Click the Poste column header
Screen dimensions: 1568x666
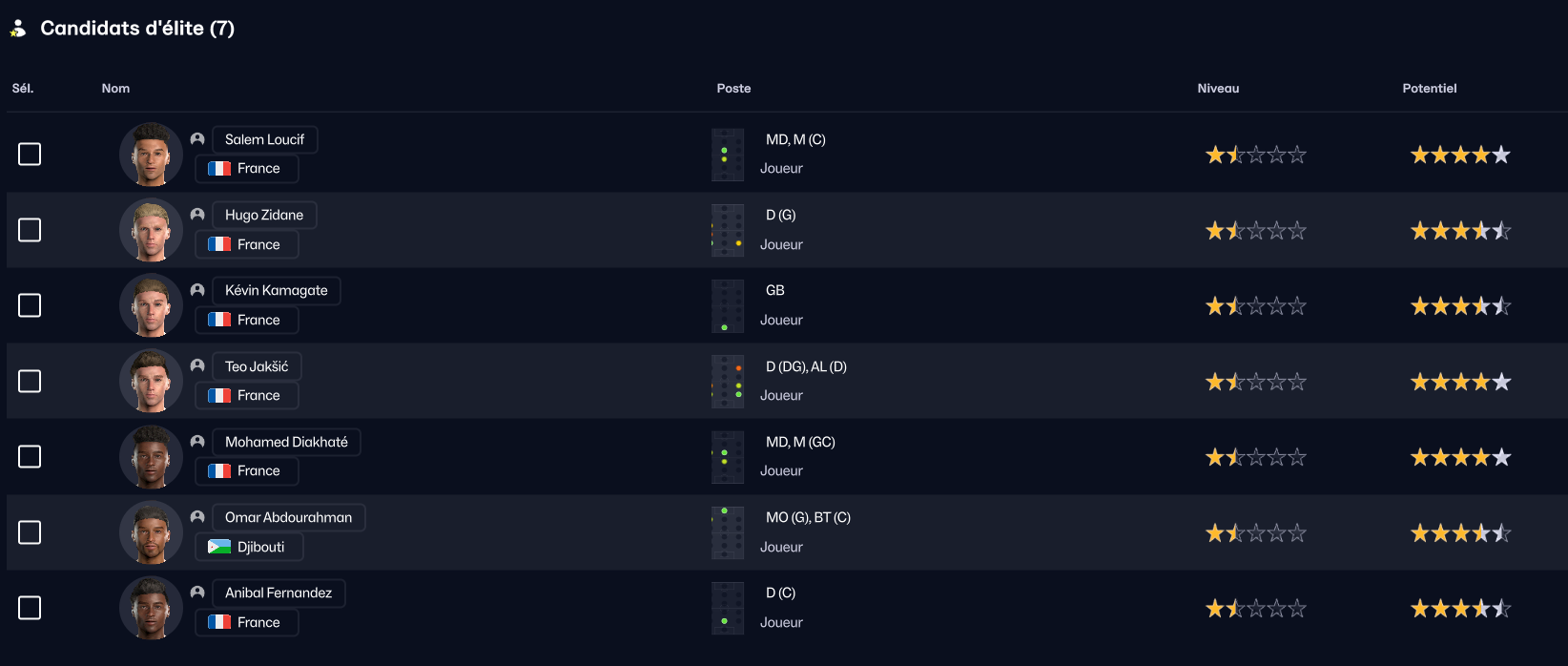click(733, 89)
